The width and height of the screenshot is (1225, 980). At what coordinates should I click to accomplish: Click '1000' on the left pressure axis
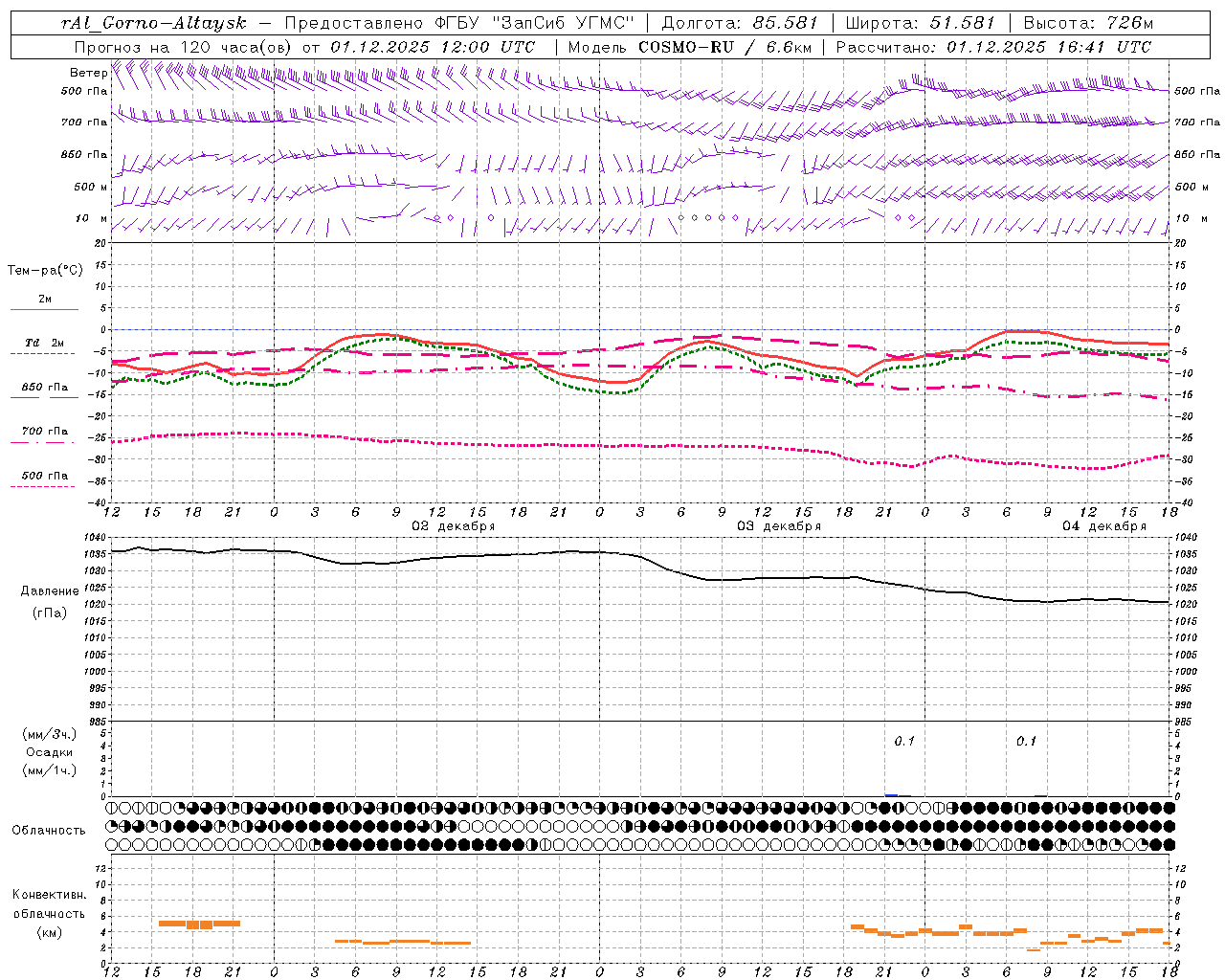tap(97, 672)
